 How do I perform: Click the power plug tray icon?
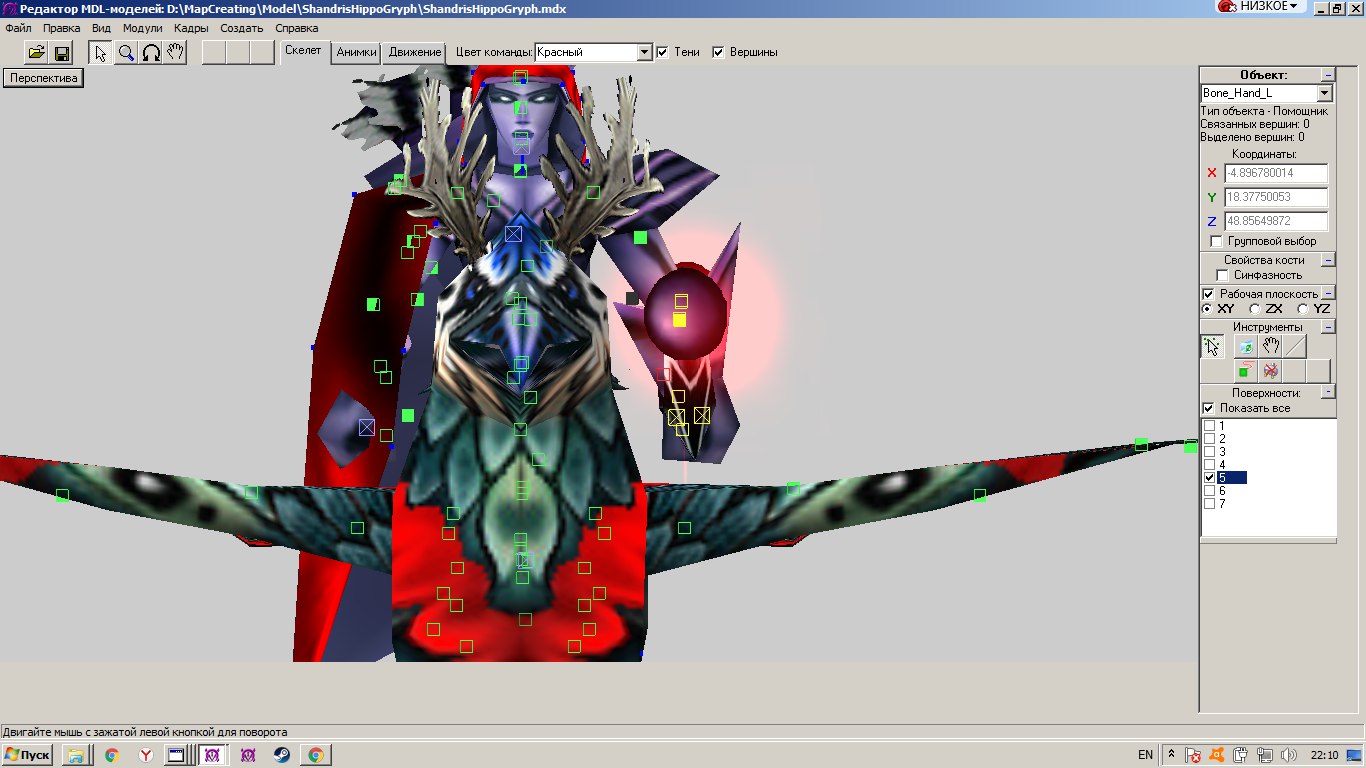click(x=1240, y=755)
